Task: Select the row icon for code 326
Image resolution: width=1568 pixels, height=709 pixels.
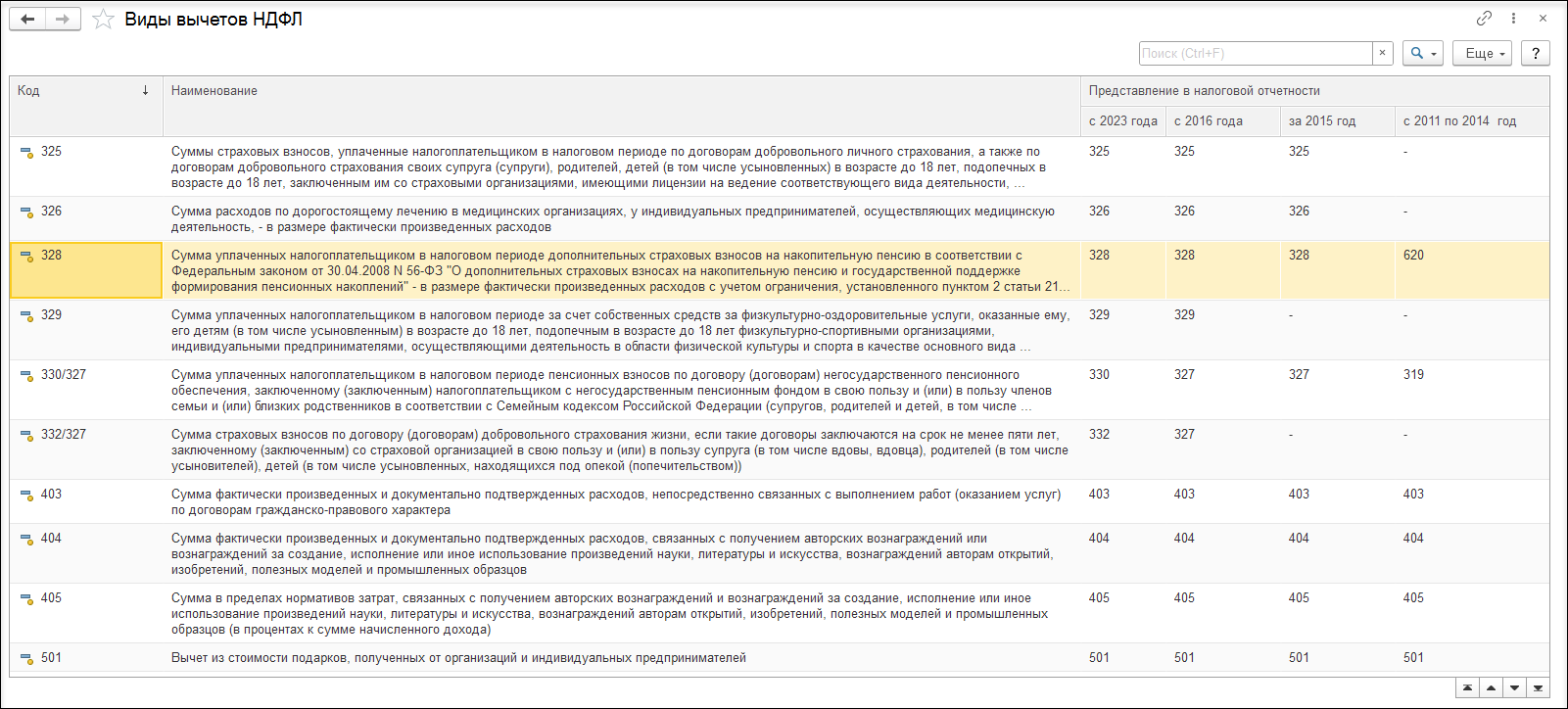Action: [27, 213]
